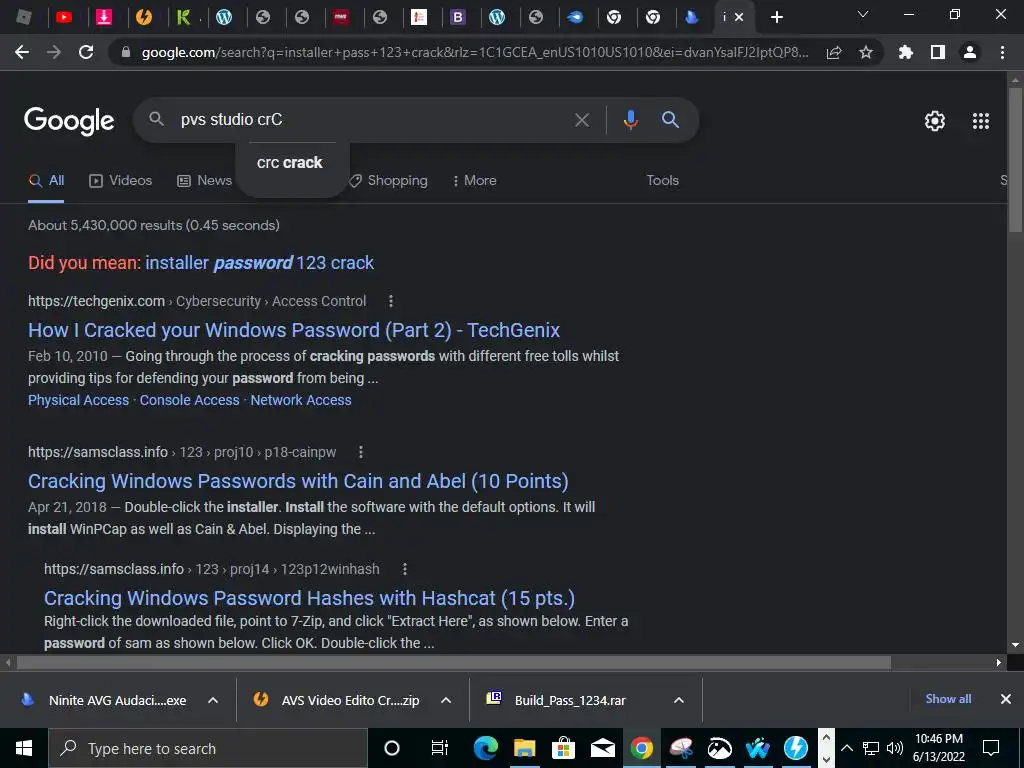This screenshot has width=1024, height=768.
Task: Expand the More search filters
Action: 475,181
